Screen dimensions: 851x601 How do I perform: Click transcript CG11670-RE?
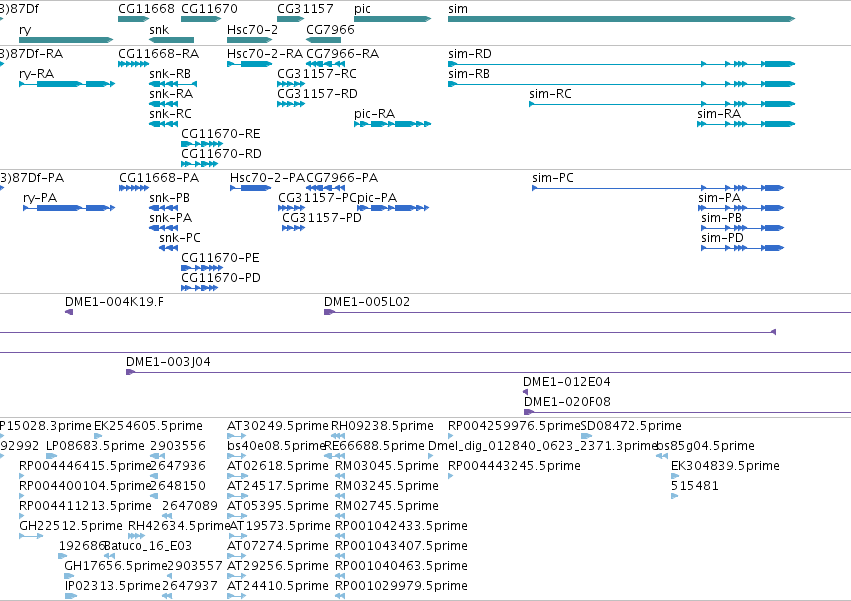point(202,144)
